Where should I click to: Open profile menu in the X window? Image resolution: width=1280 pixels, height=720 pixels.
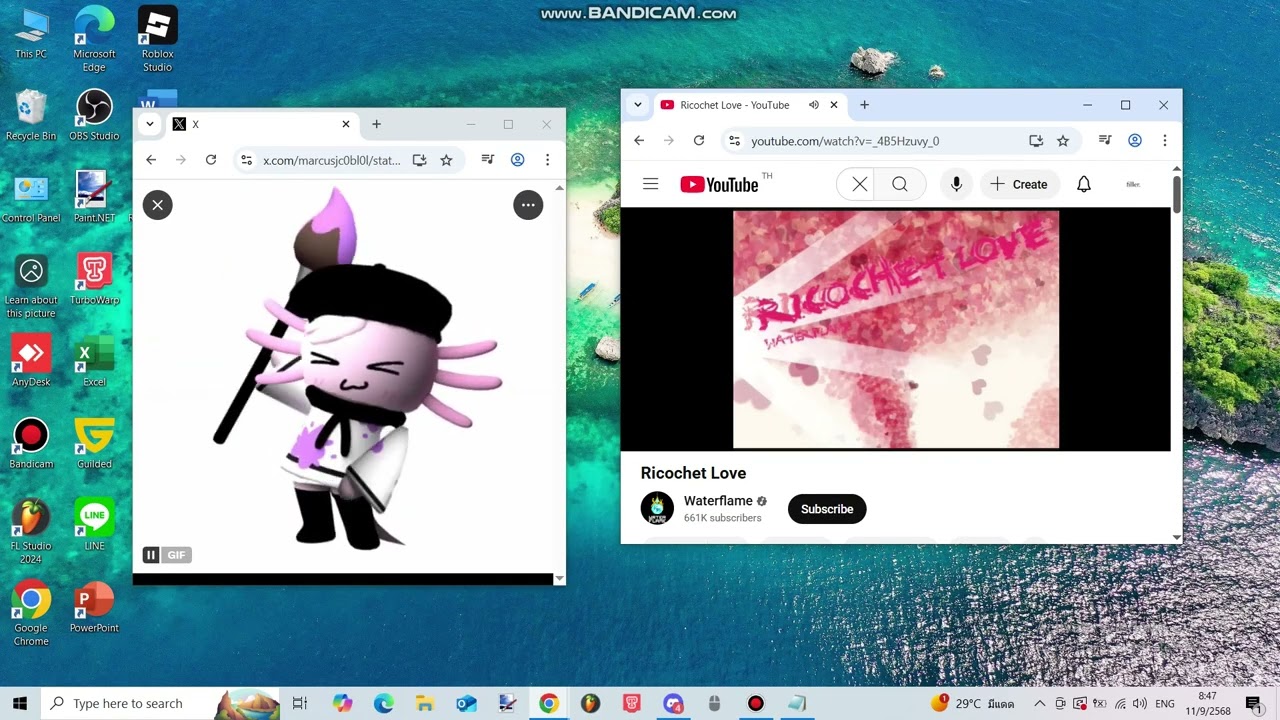pos(518,160)
